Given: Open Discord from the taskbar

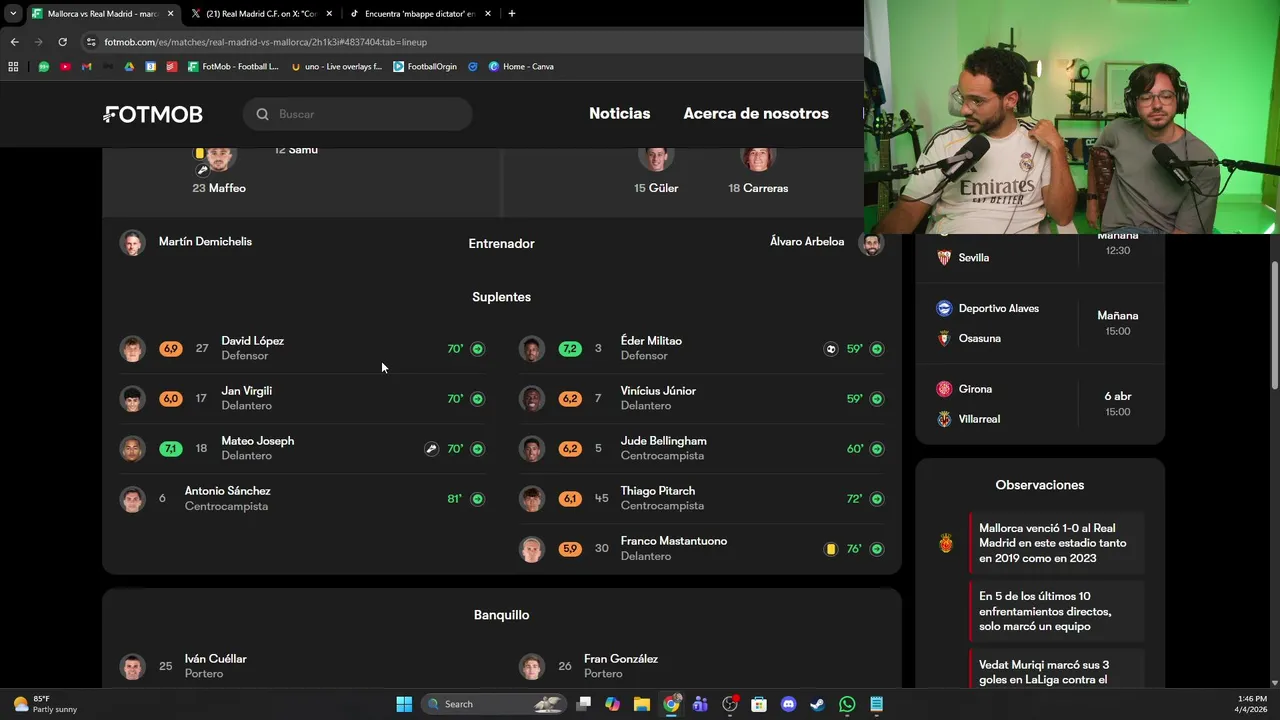Looking at the screenshot, I should (x=788, y=704).
